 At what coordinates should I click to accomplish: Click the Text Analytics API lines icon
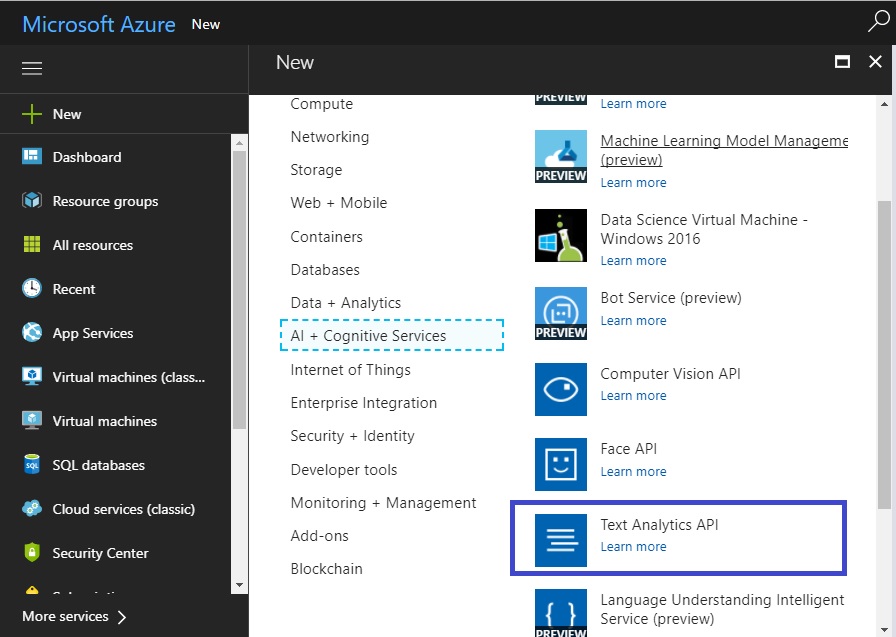point(561,540)
